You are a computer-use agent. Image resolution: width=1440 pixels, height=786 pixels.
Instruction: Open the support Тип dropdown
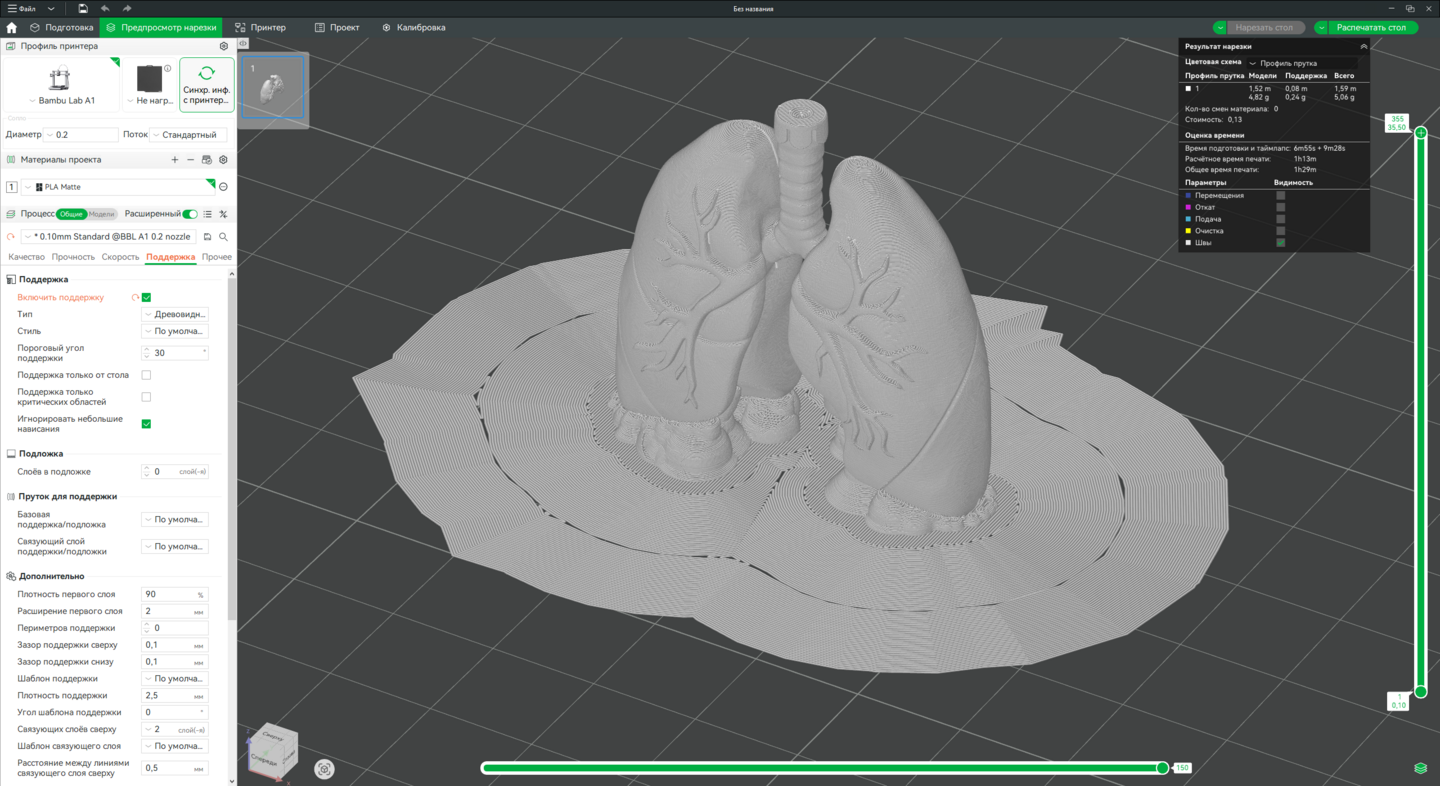(x=175, y=314)
